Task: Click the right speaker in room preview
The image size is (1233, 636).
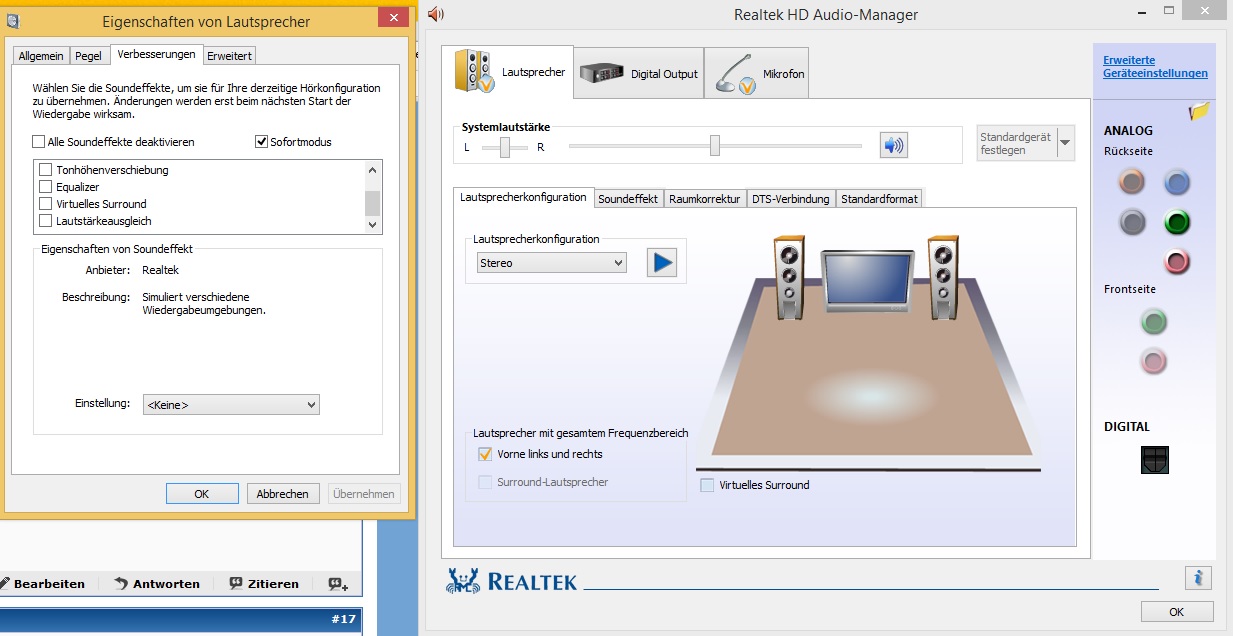Action: point(943,277)
